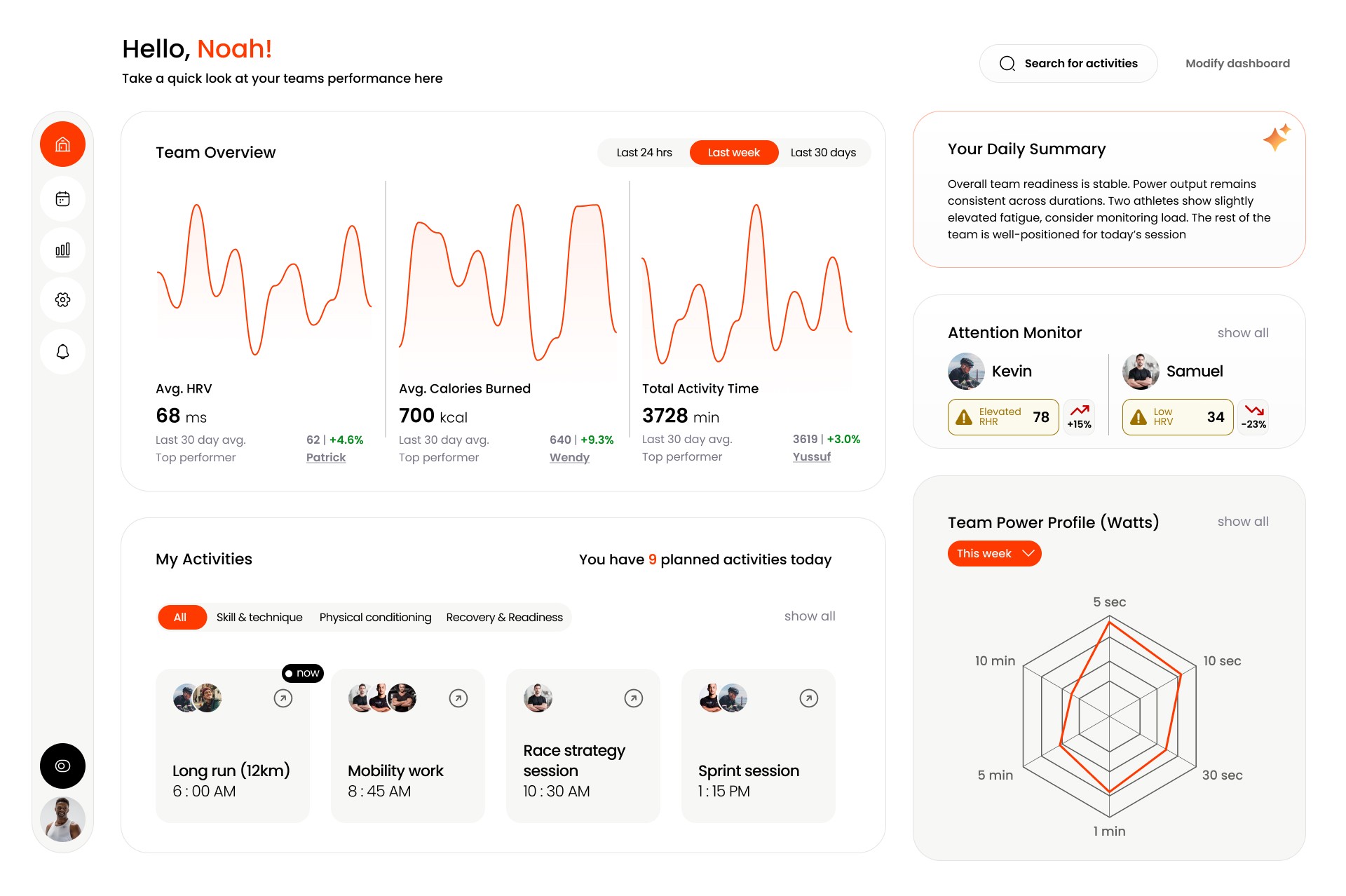Open the statistics bar-chart sidebar icon
Image resolution: width=1346 pixels, height=896 pixels.
(x=62, y=250)
